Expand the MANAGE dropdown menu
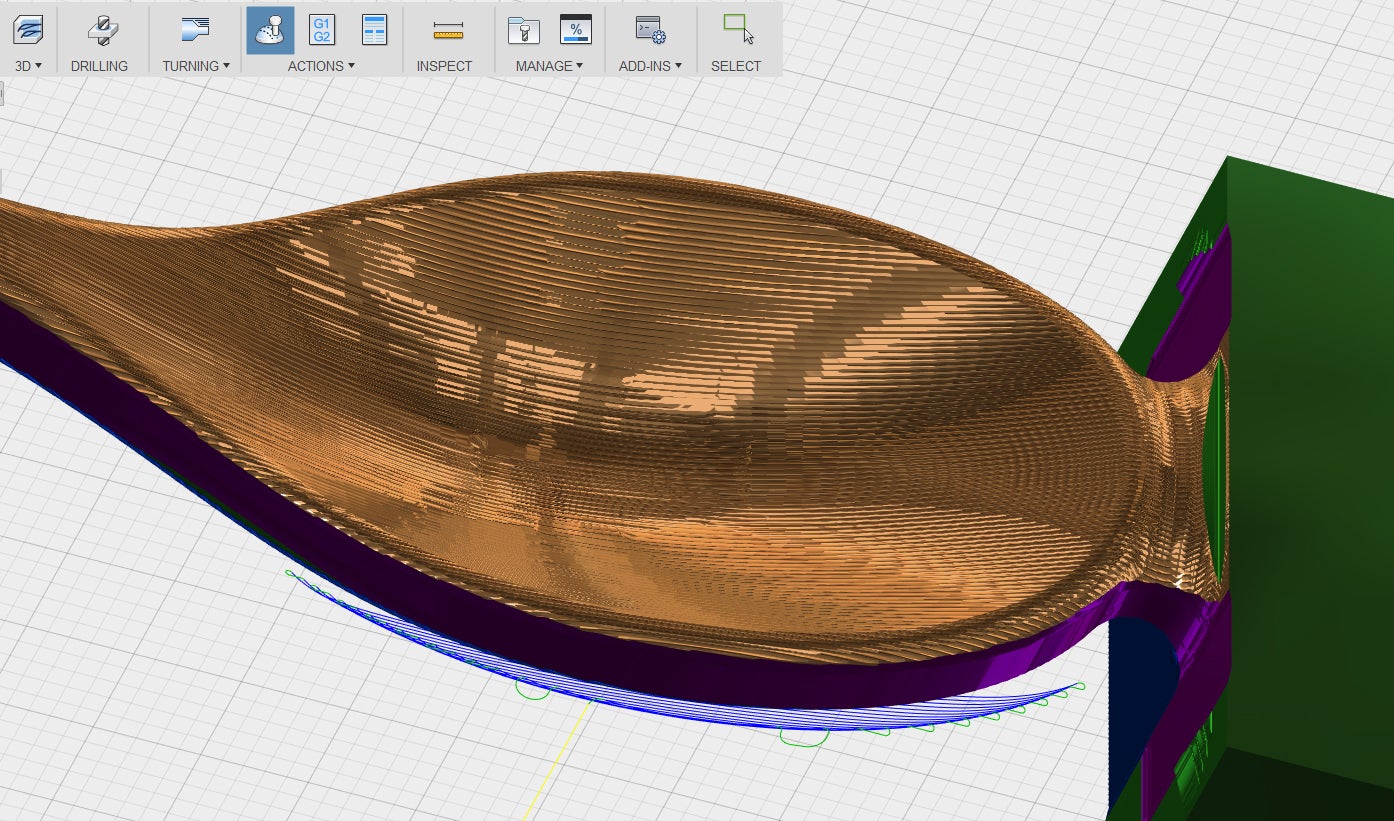1394x821 pixels. pos(549,66)
